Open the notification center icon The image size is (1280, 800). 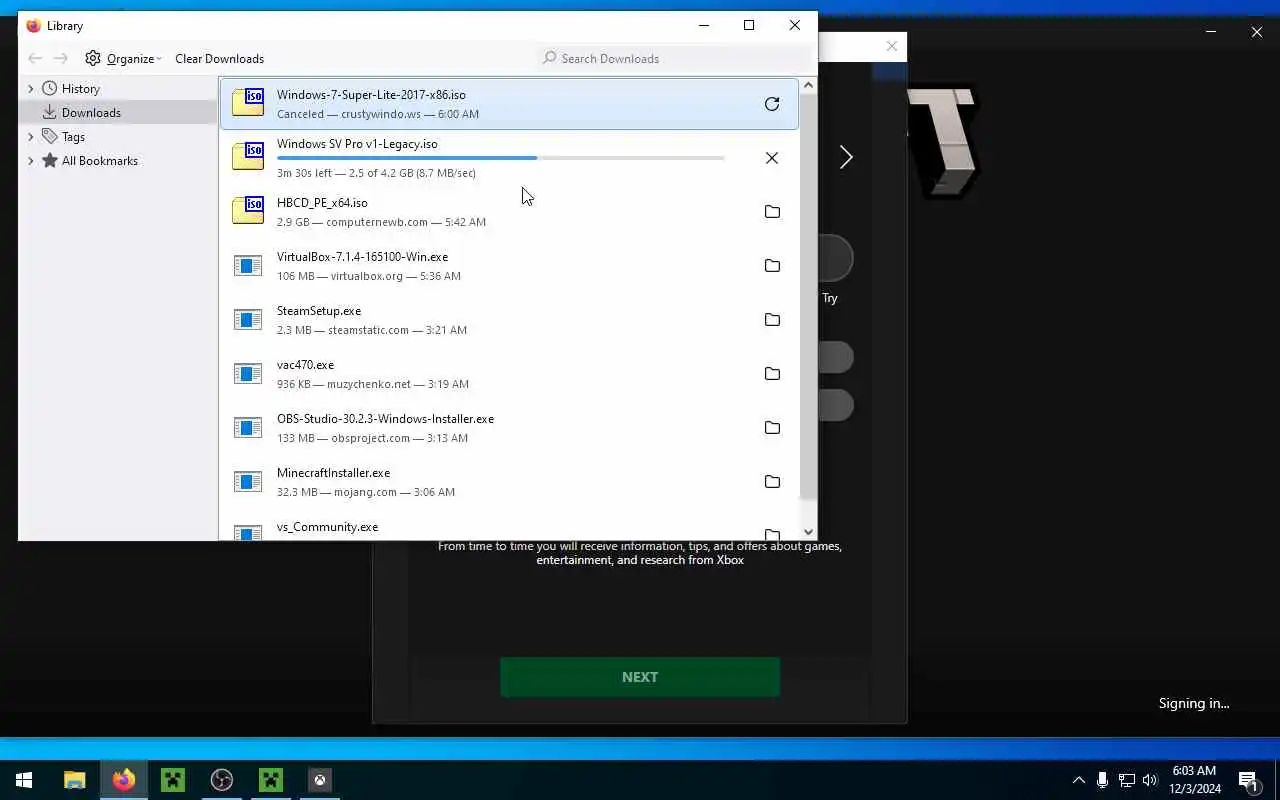pyautogui.click(x=1248, y=780)
